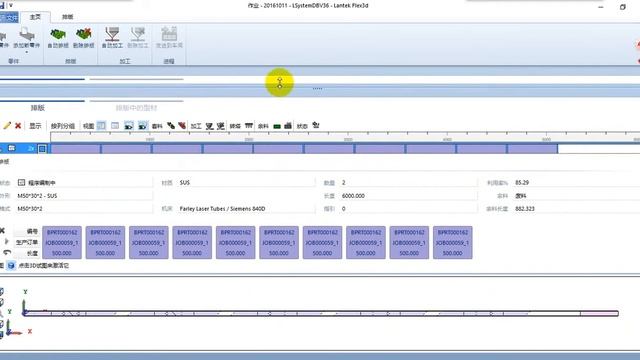Click second 套料 icon with red mark
Image resolution: width=640 pixels, height=360 pixels.
click(x=182, y=126)
